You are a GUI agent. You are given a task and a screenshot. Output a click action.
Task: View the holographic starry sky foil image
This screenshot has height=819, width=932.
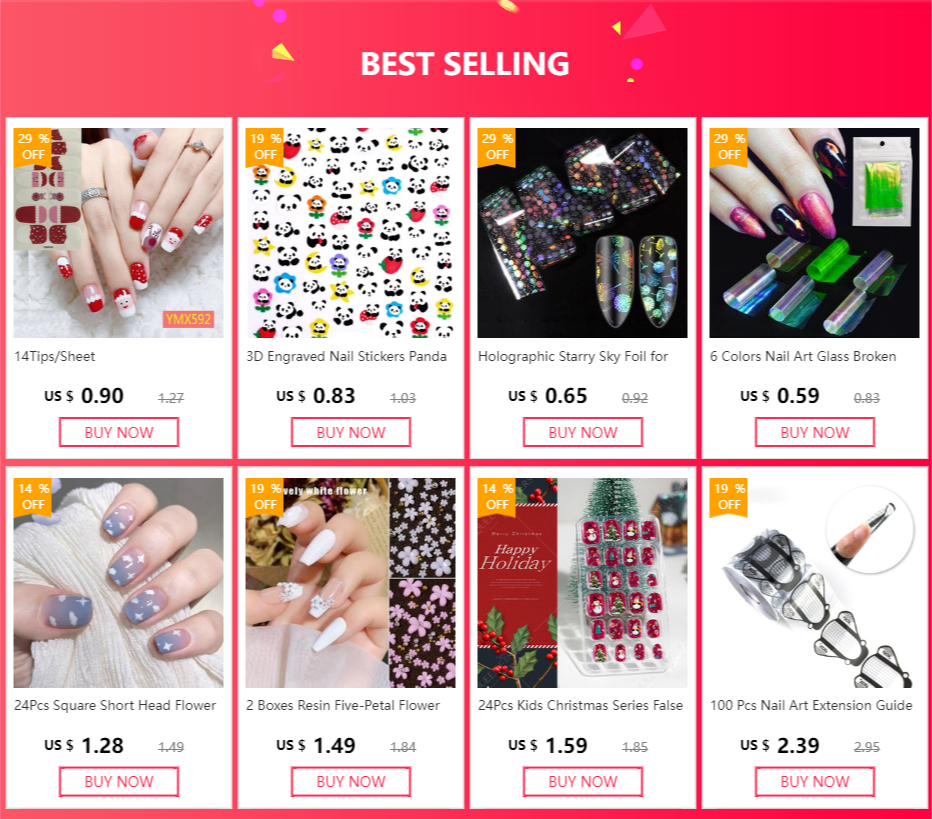582,232
